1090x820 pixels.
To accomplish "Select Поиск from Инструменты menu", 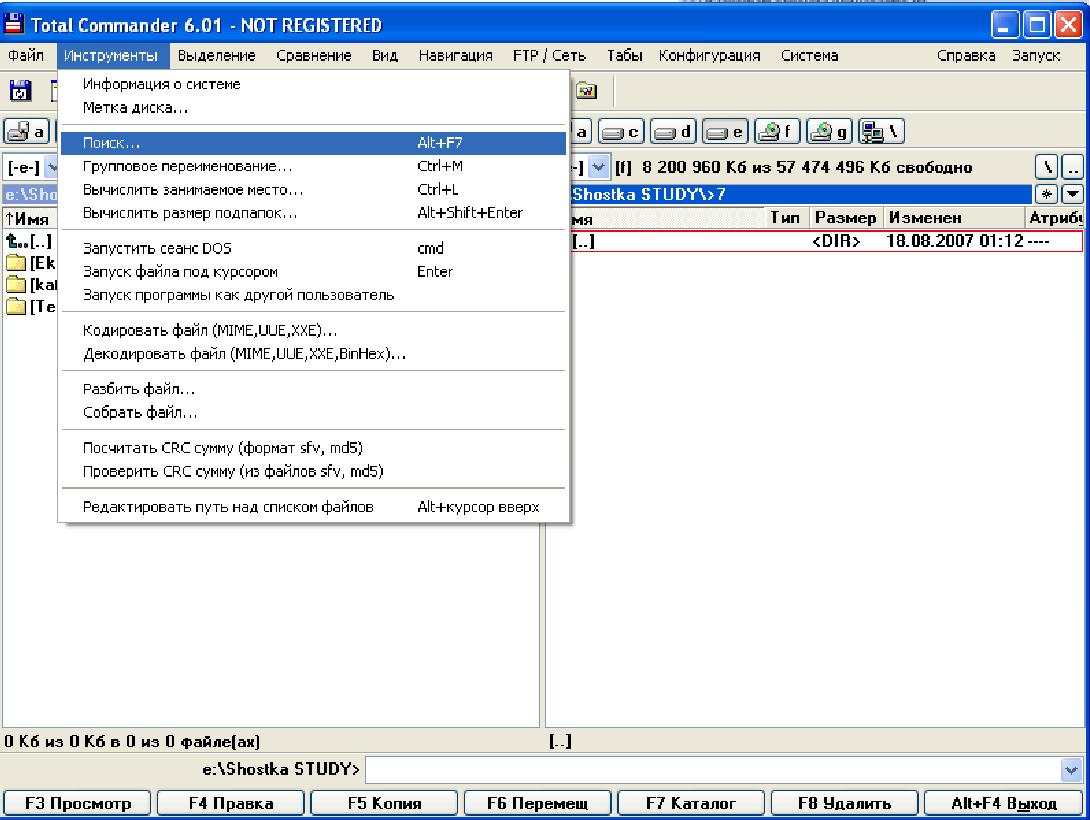I will point(314,143).
